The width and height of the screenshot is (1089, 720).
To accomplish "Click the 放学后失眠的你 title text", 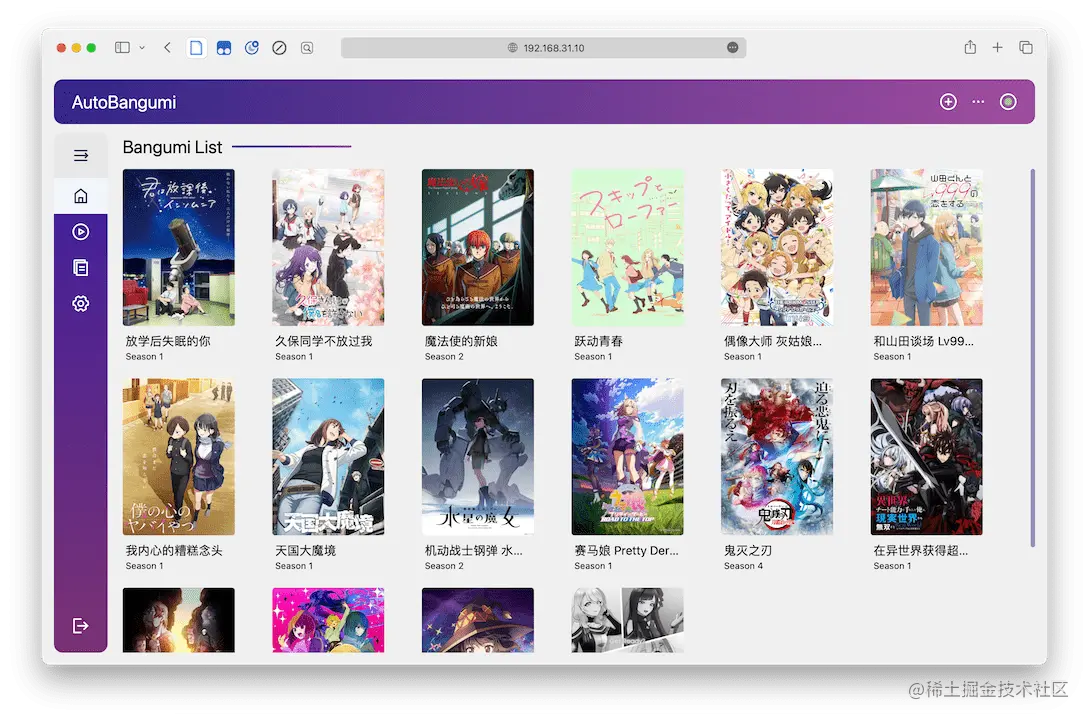I will [168, 341].
